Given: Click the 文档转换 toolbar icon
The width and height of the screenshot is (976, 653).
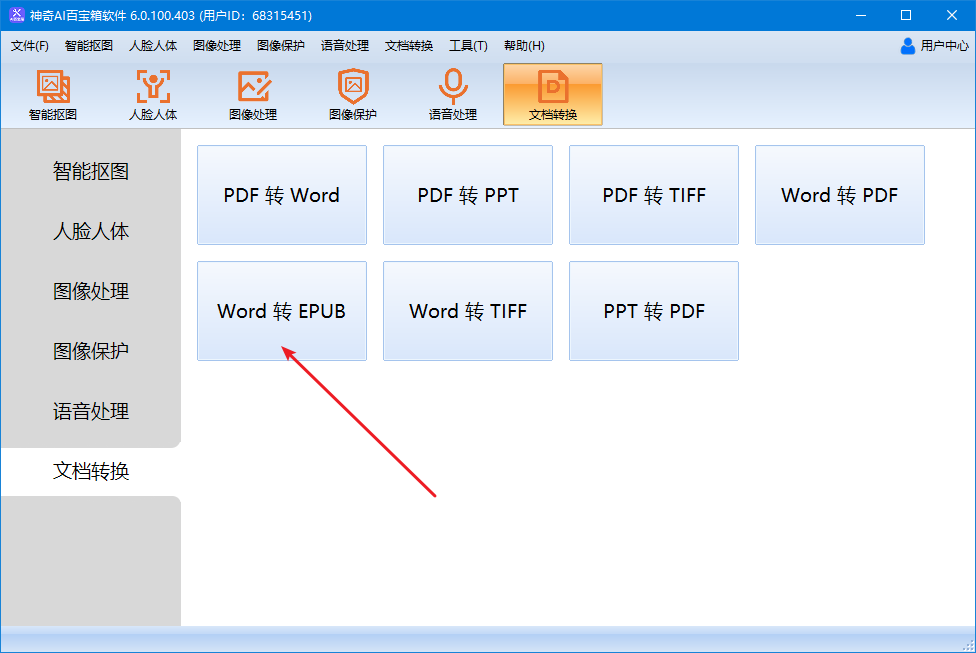Looking at the screenshot, I should tap(553, 95).
